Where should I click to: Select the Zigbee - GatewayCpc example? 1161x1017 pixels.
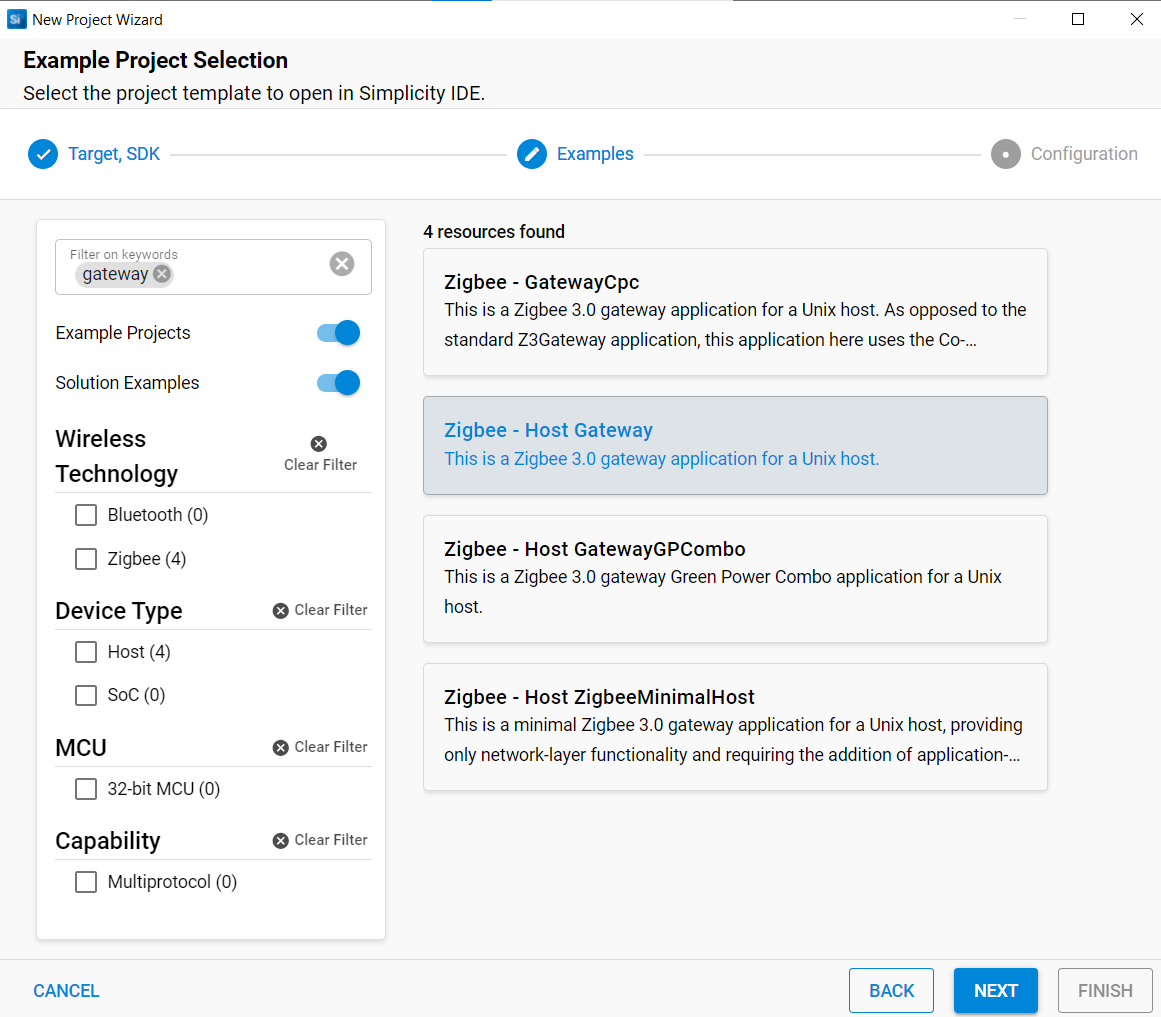click(x=735, y=311)
